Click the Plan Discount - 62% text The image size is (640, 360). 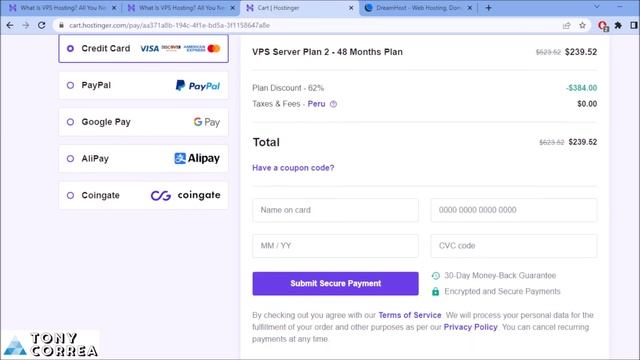pyautogui.click(x=288, y=88)
